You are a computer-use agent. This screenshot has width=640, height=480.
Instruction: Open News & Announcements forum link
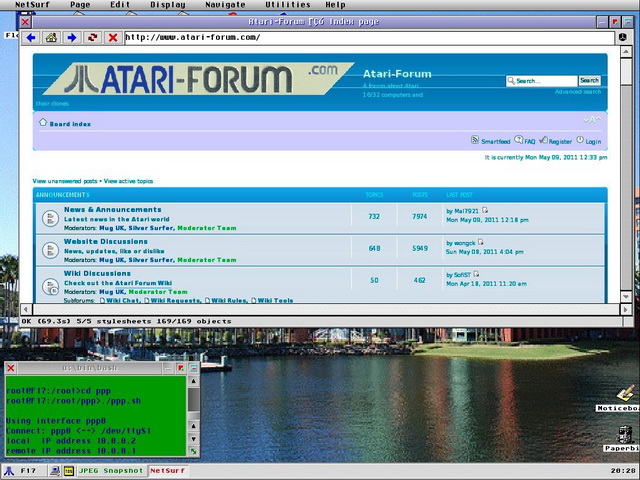113,209
